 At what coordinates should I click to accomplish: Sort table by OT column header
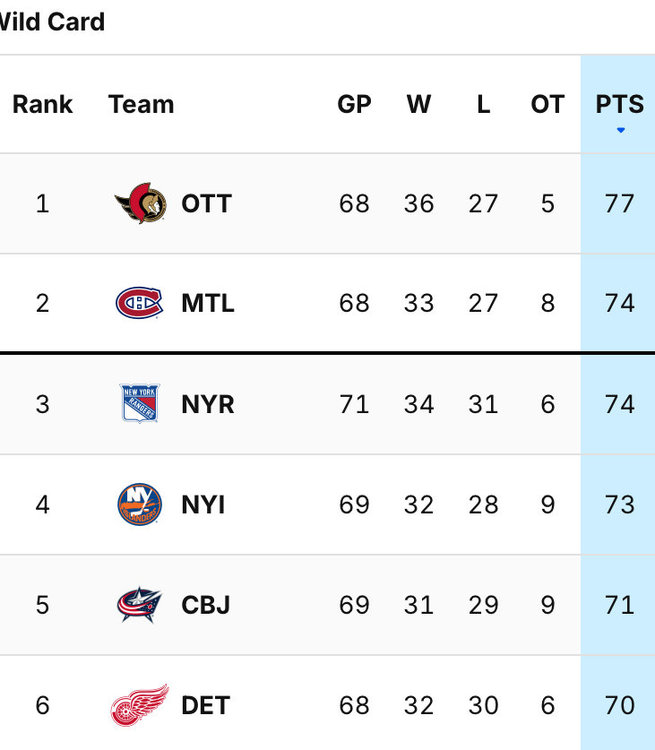[547, 104]
